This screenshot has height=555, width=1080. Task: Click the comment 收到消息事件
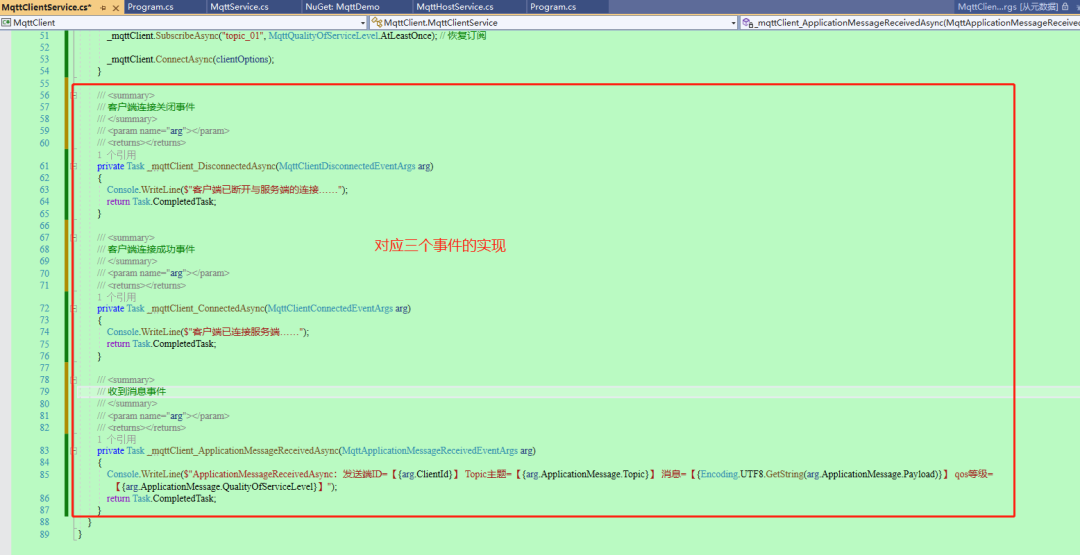137,391
